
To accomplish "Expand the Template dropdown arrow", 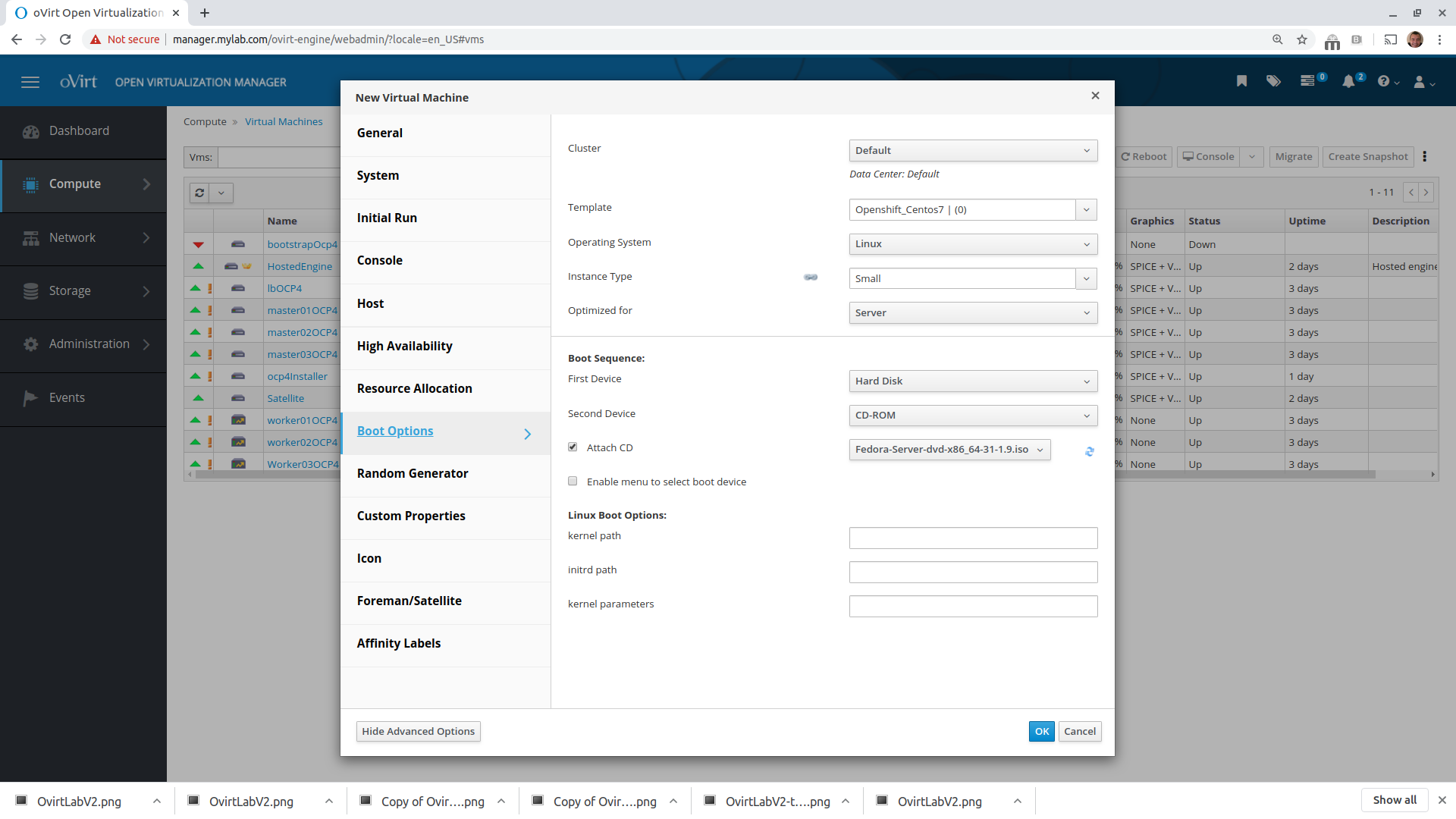I will (x=1086, y=210).
